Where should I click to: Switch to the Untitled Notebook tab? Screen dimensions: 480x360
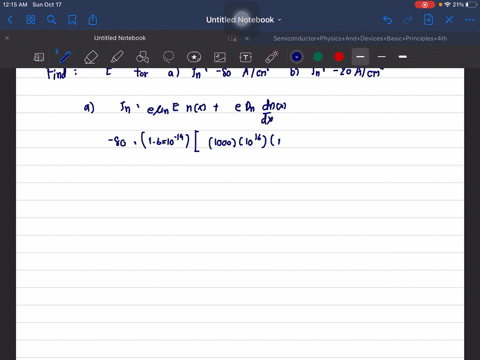(120, 38)
